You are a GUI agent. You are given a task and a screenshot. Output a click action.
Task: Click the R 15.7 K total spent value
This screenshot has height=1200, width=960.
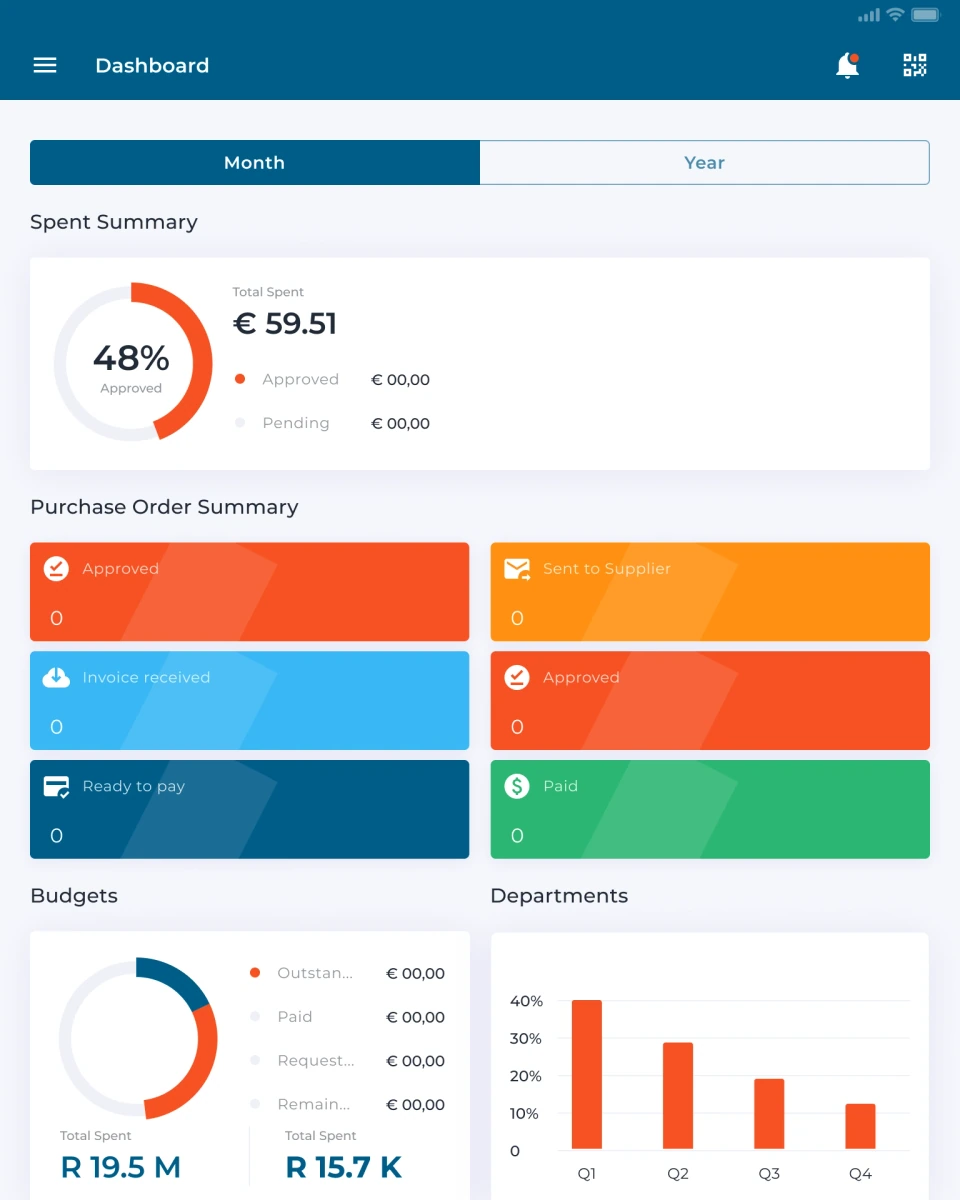point(344,1167)
